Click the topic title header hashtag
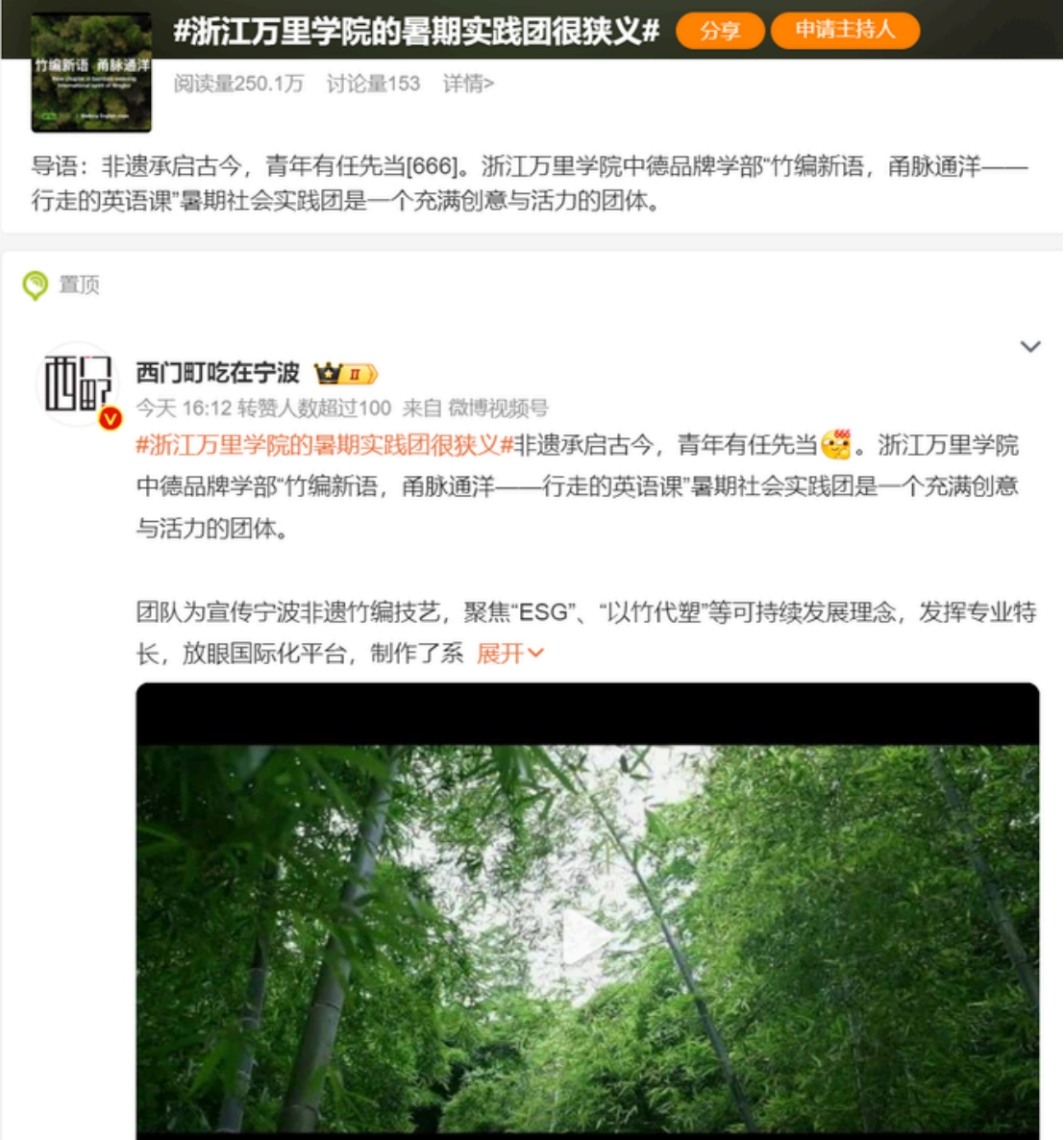Image resolution: width=1064 pixels, height=1140 pixels. (x=416, y=32)
